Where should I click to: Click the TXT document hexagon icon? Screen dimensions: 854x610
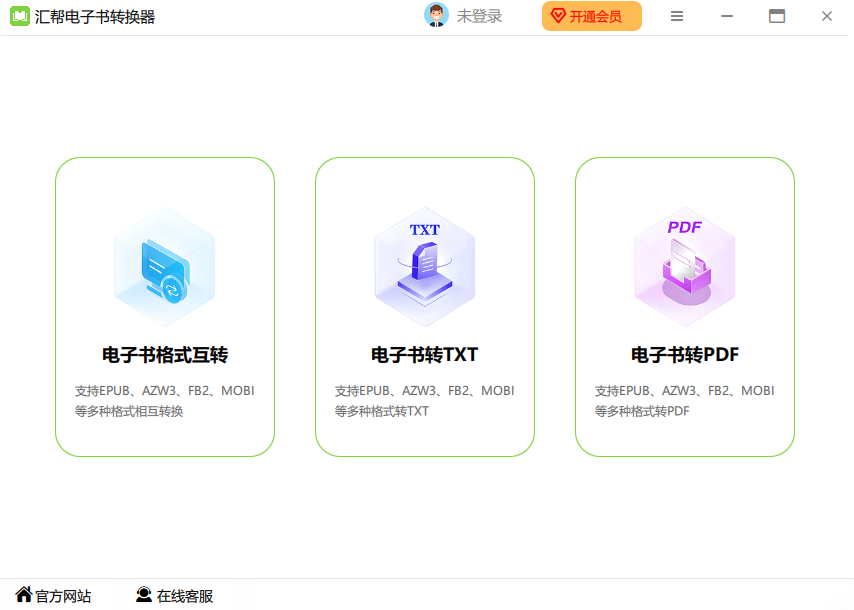pos(424,267)
